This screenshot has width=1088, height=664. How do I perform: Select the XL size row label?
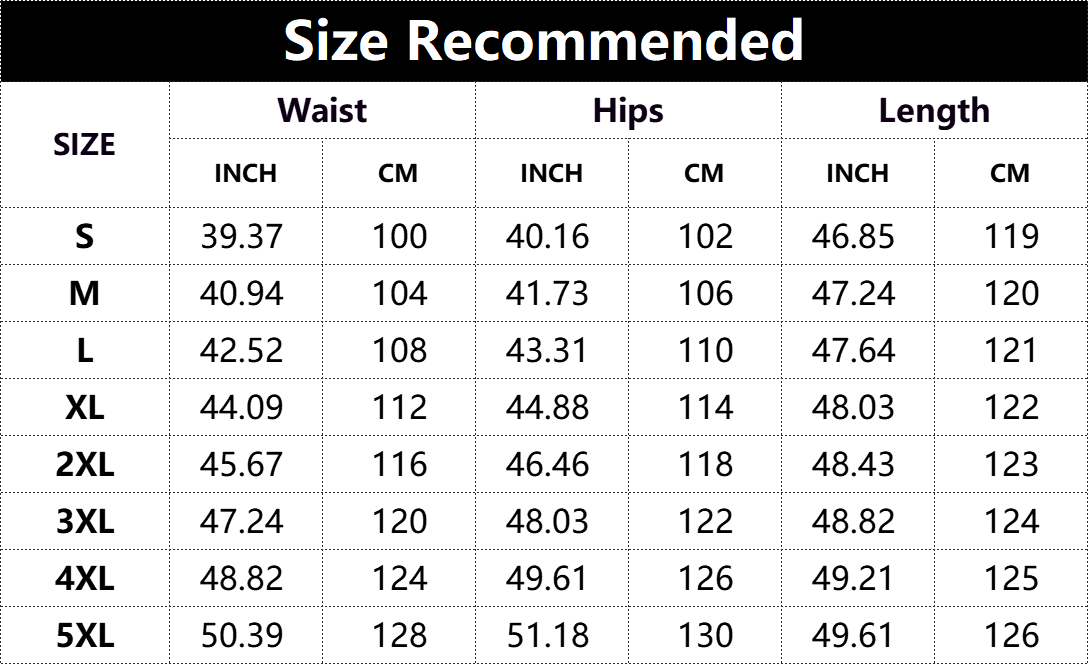(85, 407)
